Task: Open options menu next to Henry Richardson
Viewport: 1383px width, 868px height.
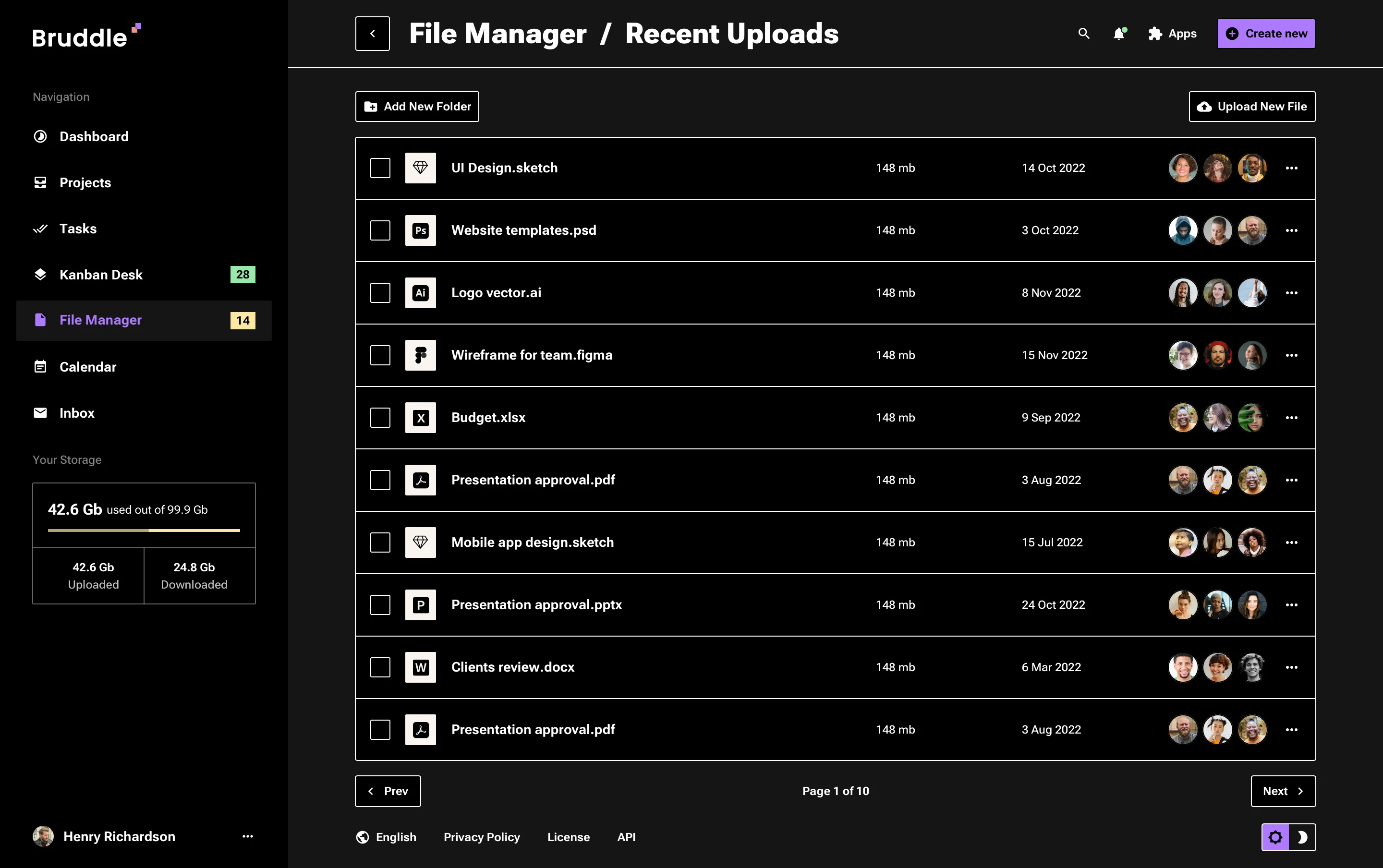Action: tap(247, 836)
